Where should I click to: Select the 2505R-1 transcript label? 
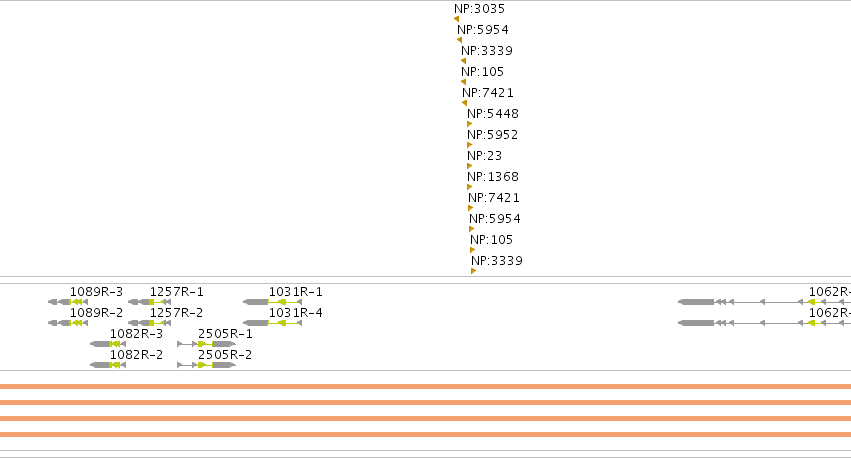(225, 334)
